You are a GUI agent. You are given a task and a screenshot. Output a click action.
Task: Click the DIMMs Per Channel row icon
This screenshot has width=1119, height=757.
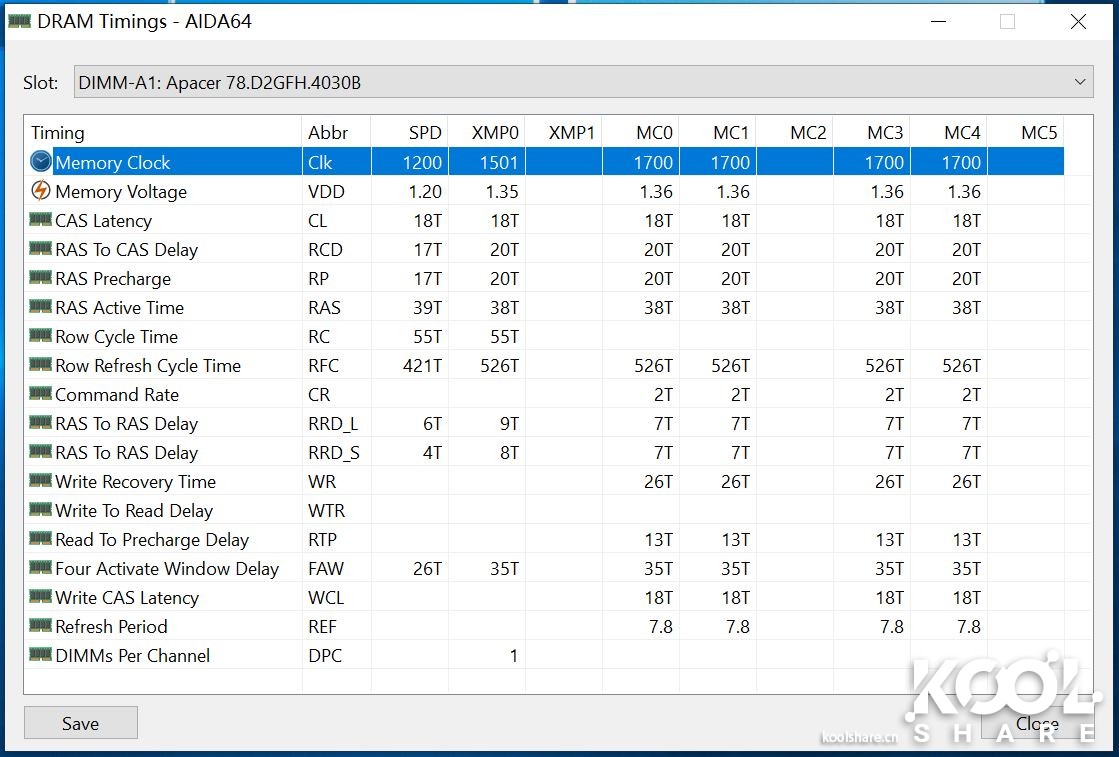(x=40, y=655)
